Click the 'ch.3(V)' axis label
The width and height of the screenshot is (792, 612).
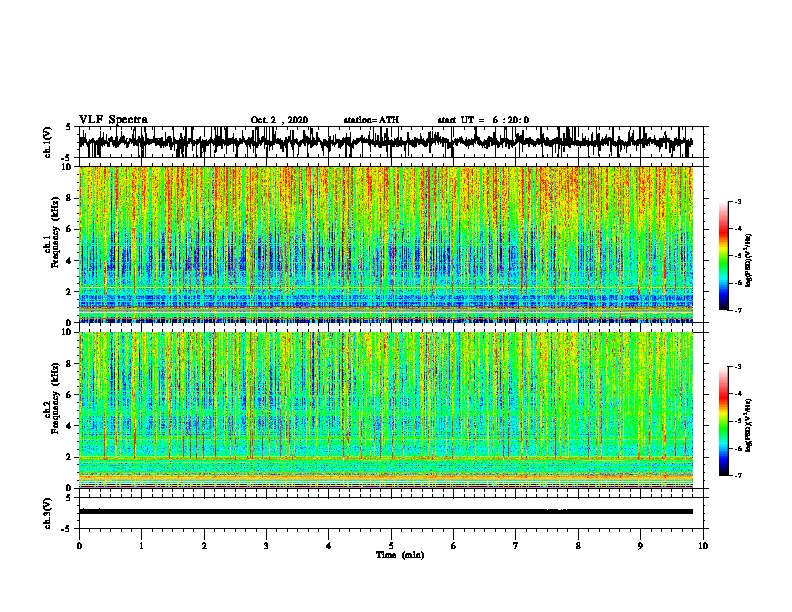point(48,513)
